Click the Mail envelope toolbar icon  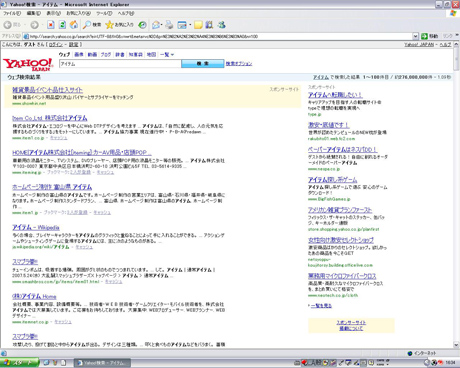156,25
